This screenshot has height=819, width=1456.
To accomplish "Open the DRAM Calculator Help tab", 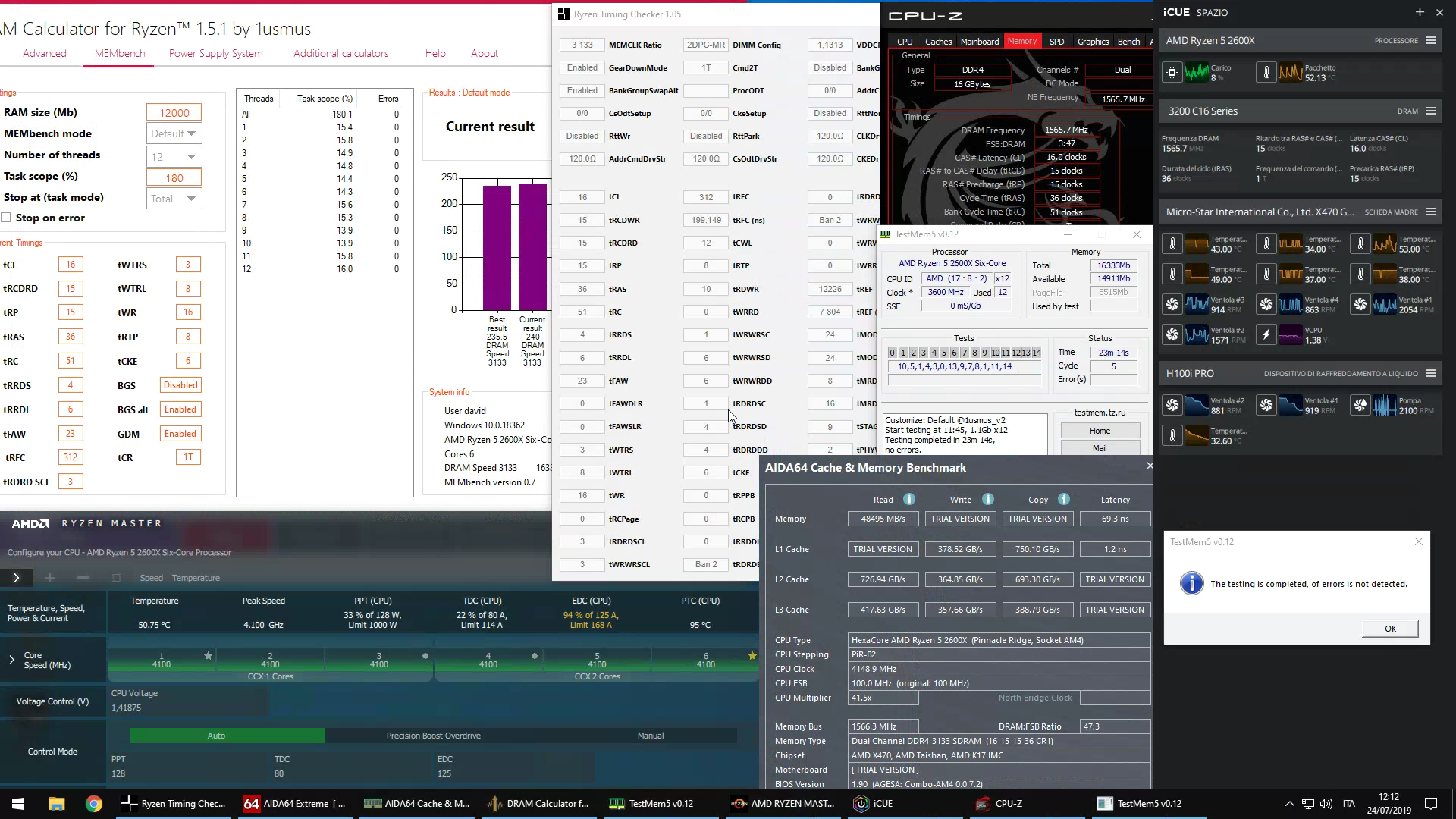I will point(435,53).
